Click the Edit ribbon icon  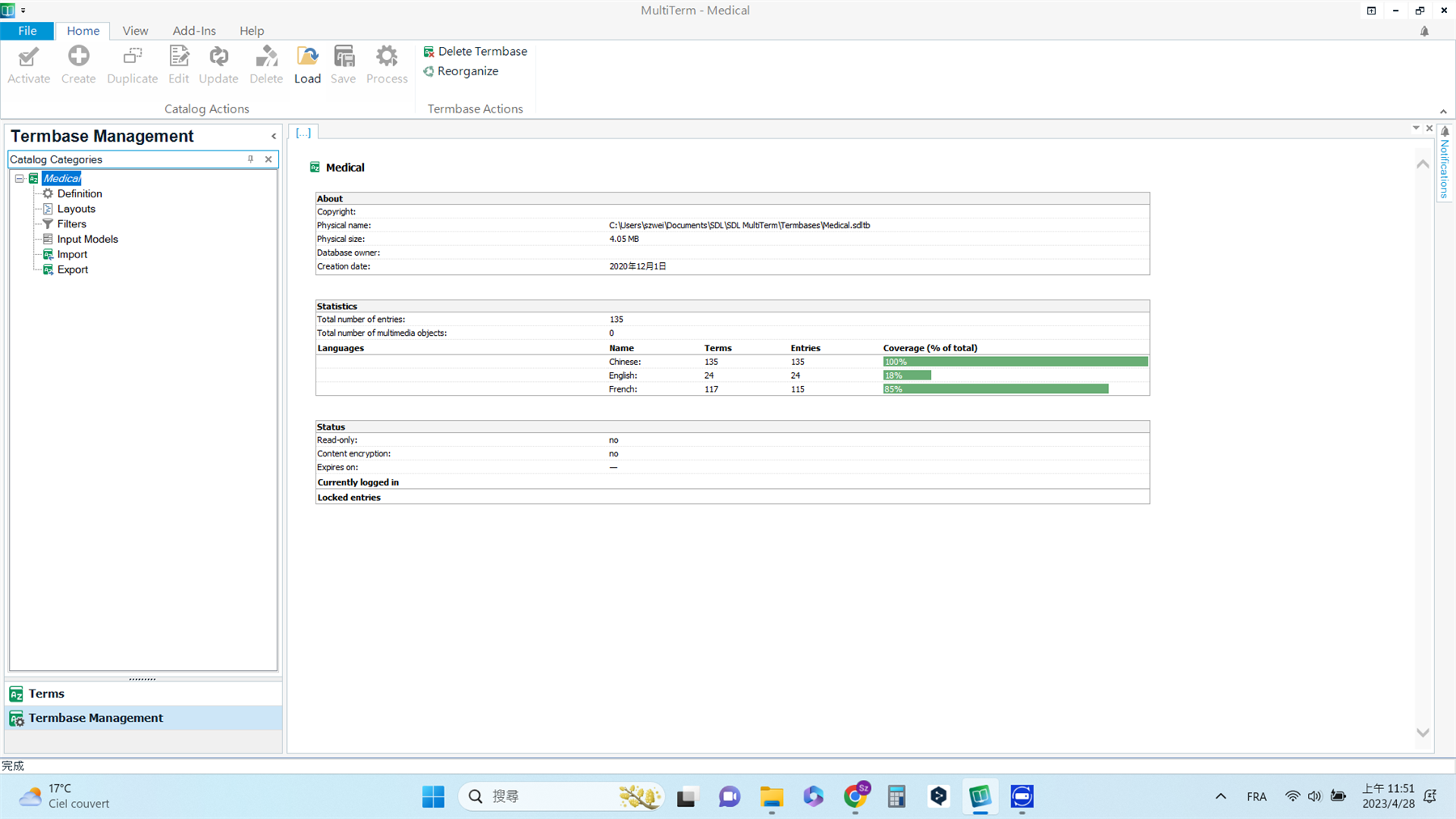(179, 65)
